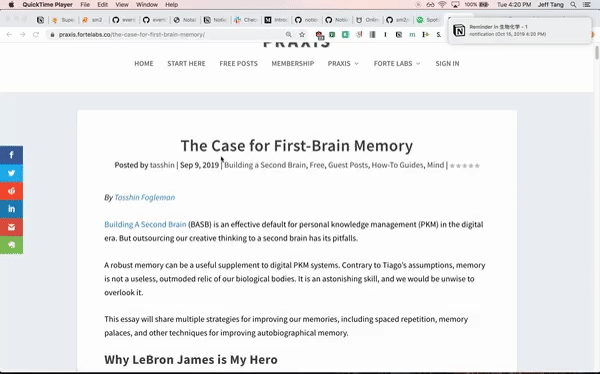This screenshot has width=600, height=374.
Task: Open the MEMBERSHIP nav link
Action: 293,64
